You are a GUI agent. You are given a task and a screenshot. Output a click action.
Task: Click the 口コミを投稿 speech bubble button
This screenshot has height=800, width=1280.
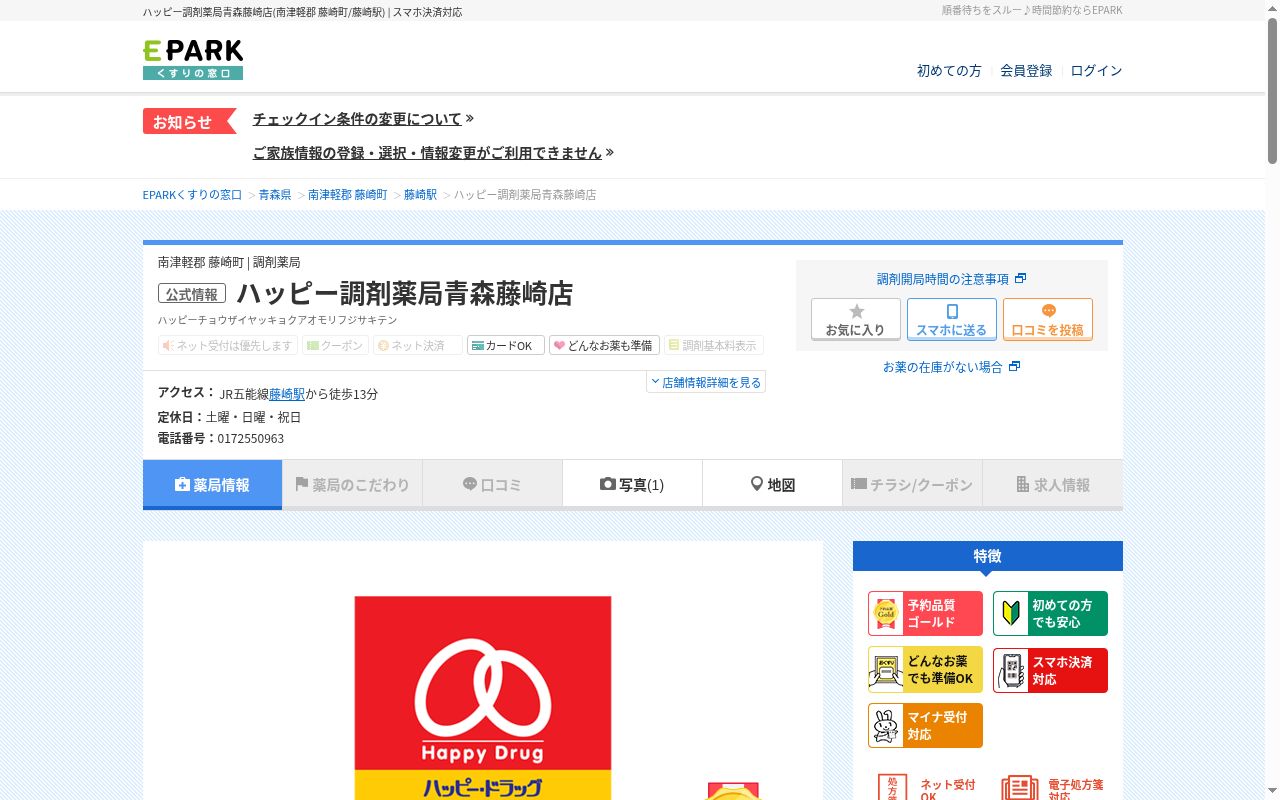tap(1048, 320)
